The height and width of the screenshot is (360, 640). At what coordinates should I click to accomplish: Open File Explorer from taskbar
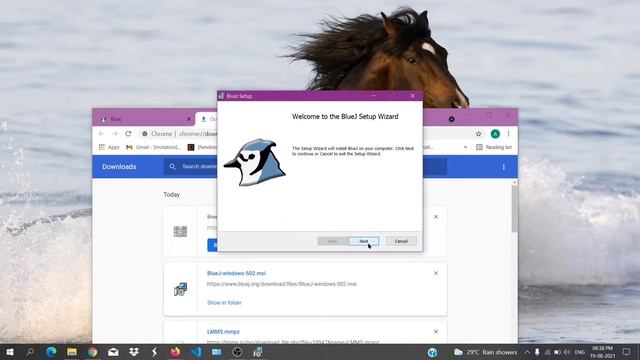72,352
